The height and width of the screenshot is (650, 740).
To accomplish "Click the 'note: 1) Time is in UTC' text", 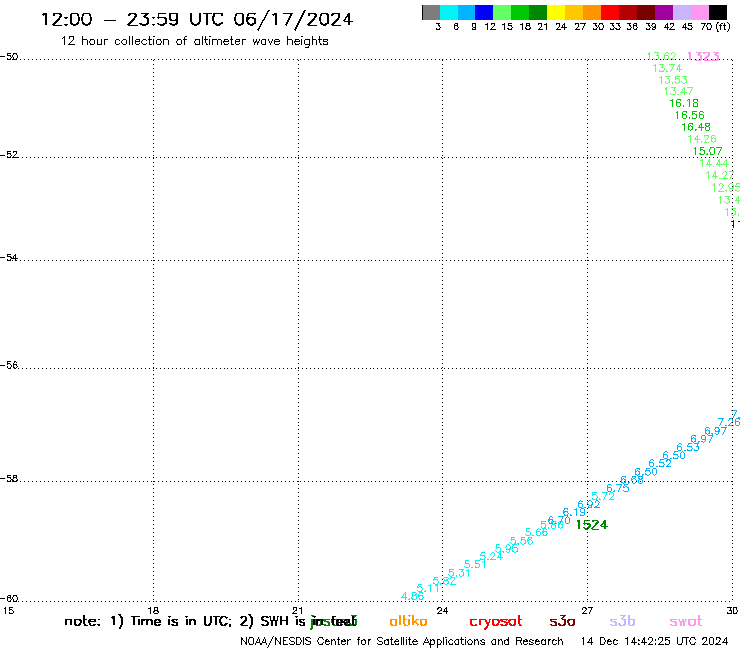I will (148, 621).
